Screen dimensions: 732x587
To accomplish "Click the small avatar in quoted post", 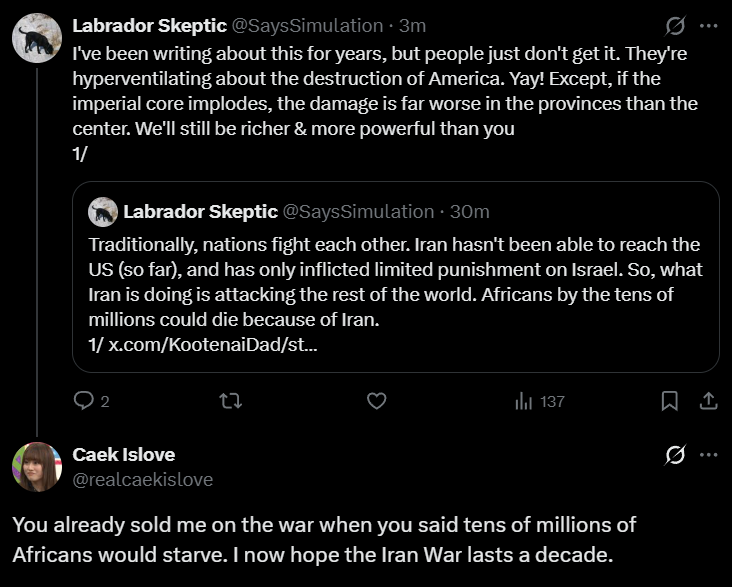I will coord(103,212).
